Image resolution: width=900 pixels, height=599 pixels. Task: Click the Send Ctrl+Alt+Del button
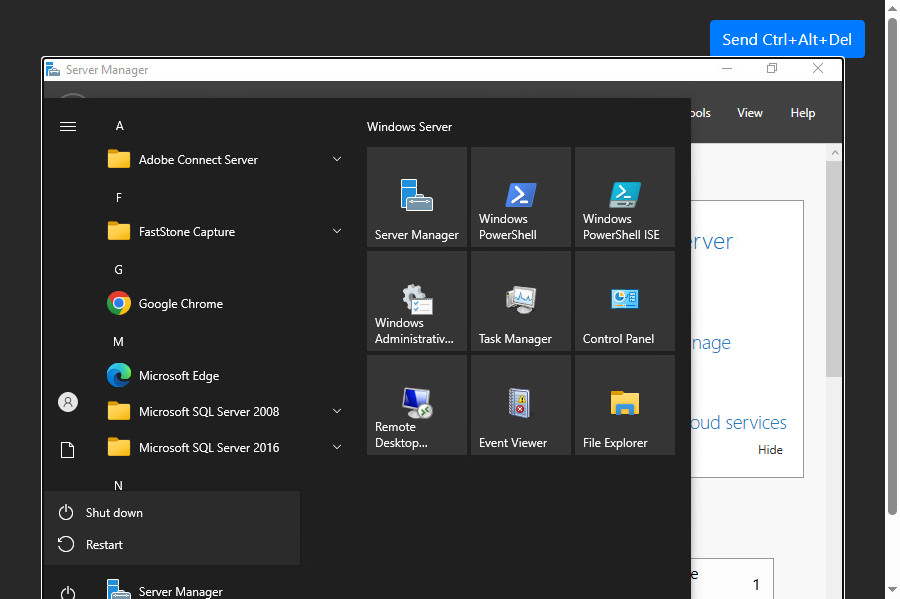tap(787, 39)
